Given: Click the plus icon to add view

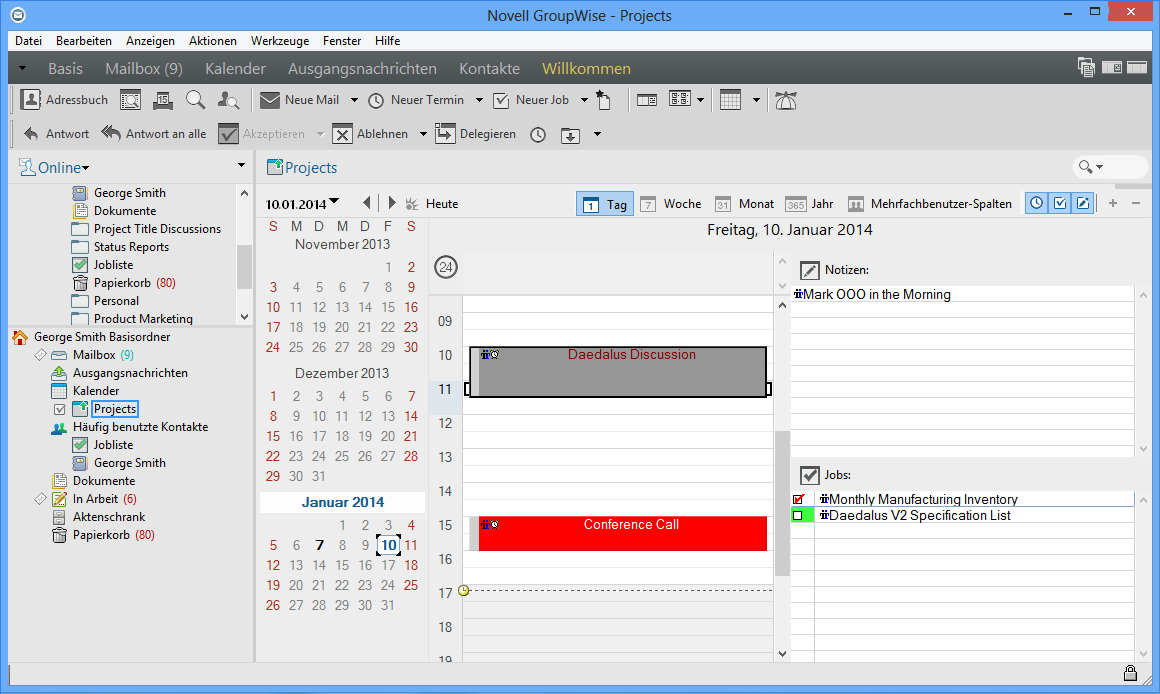Looking at the screenshot, I should 1113,203.
